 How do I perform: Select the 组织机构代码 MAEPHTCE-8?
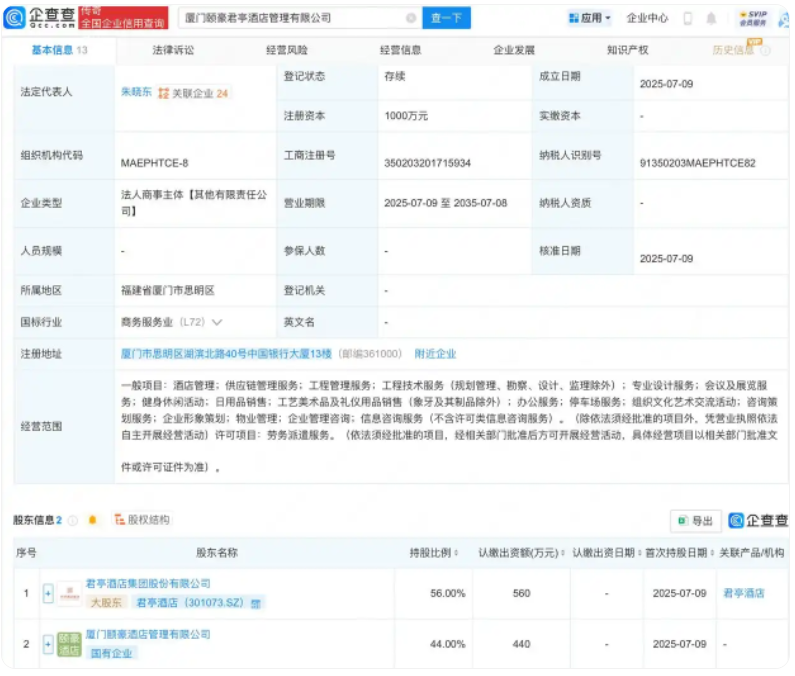tap(154, 163)
